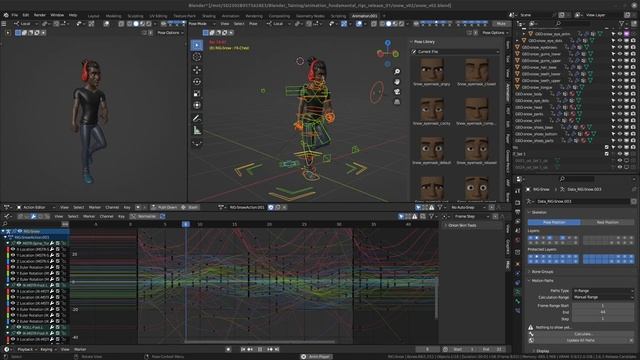This screenshot has height=360, width=640.
Task: Open Pose Options dropdown in center viewport
Action: (494, 33)
